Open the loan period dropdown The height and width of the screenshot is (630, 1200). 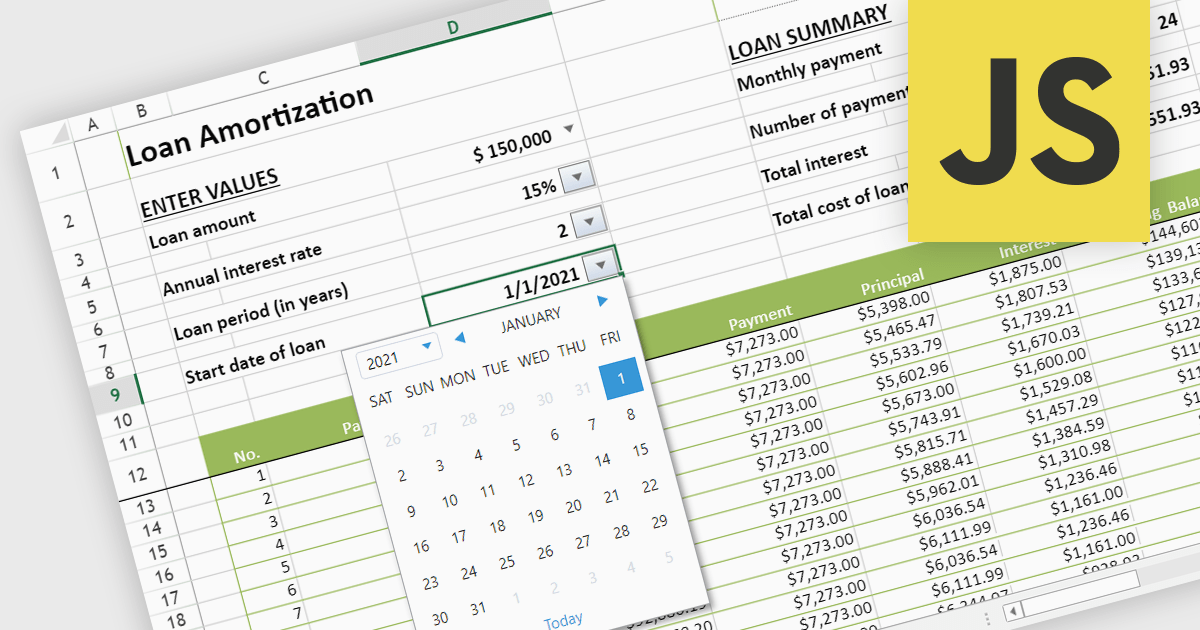pos(588,221)
